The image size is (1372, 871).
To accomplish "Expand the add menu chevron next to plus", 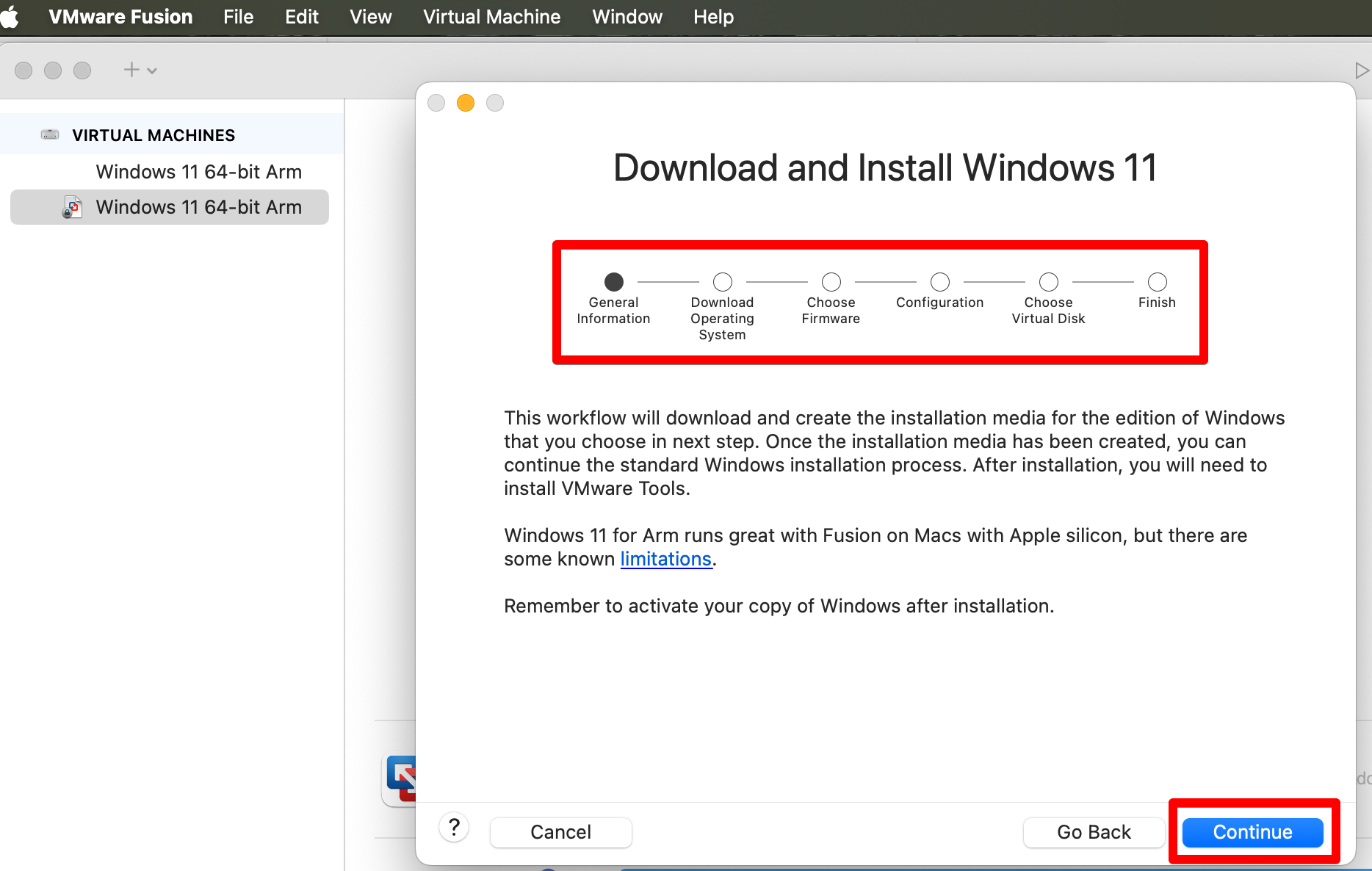I will pyautogui.click(x=152, y=71).
